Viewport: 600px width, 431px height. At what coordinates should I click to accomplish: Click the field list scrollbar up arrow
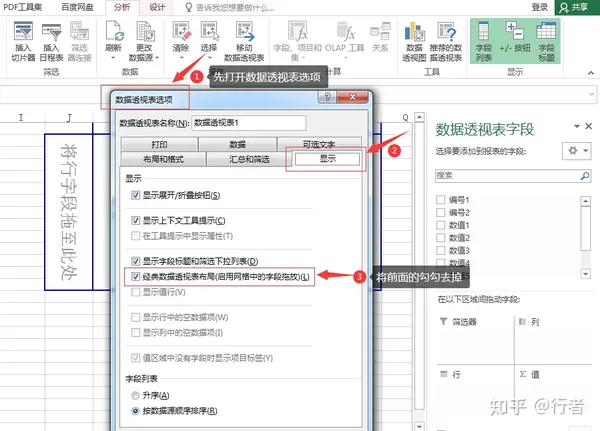(x=585, y=201)
